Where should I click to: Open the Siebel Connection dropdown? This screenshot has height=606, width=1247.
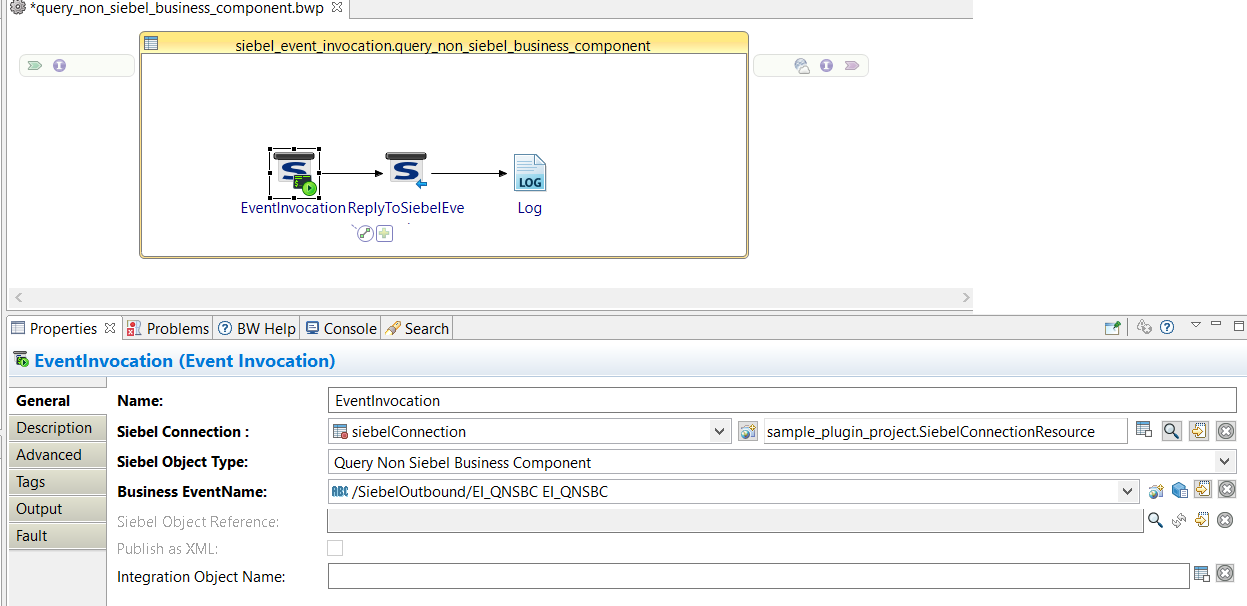click(x=720, y=432)
